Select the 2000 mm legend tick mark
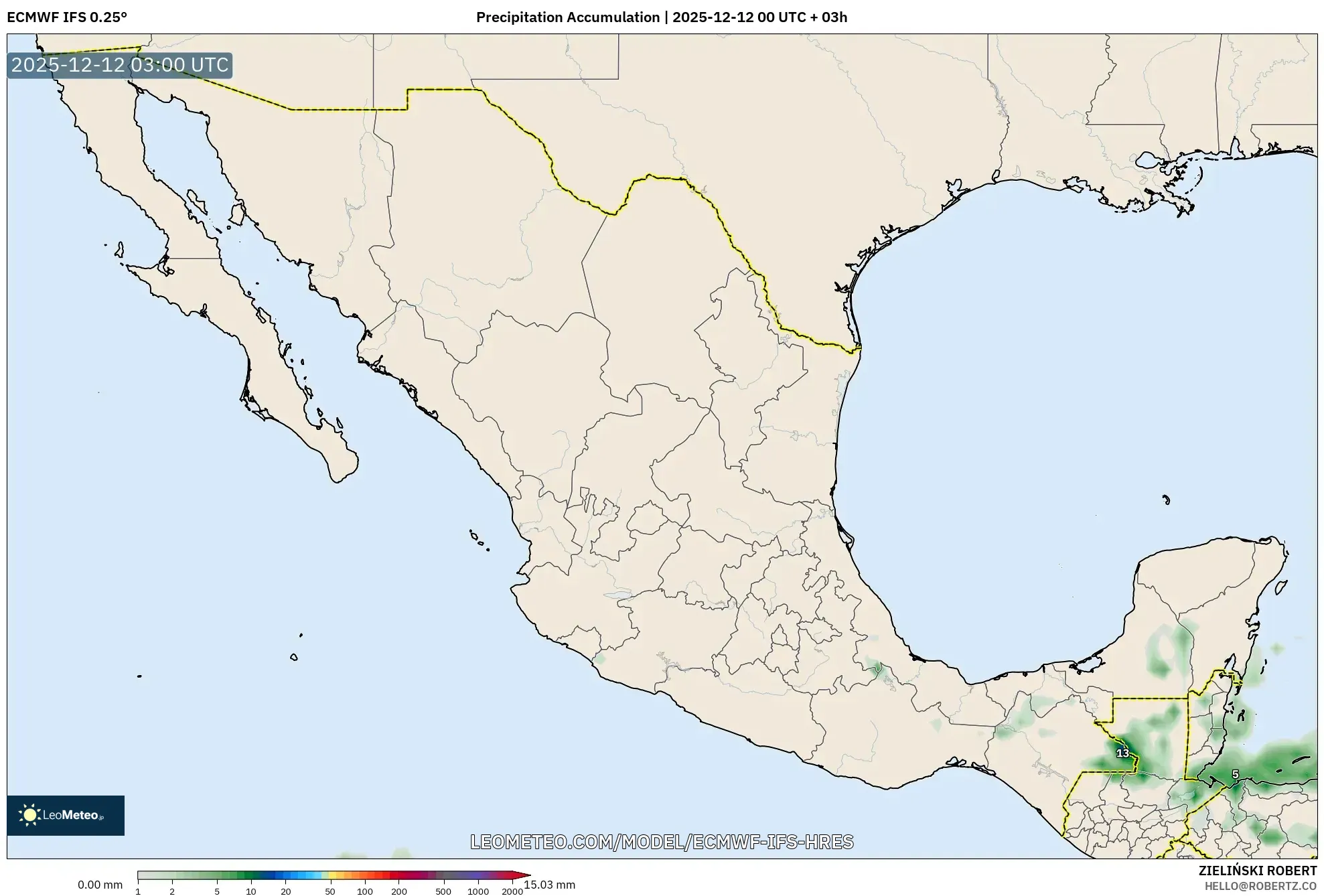 [513, 891]
